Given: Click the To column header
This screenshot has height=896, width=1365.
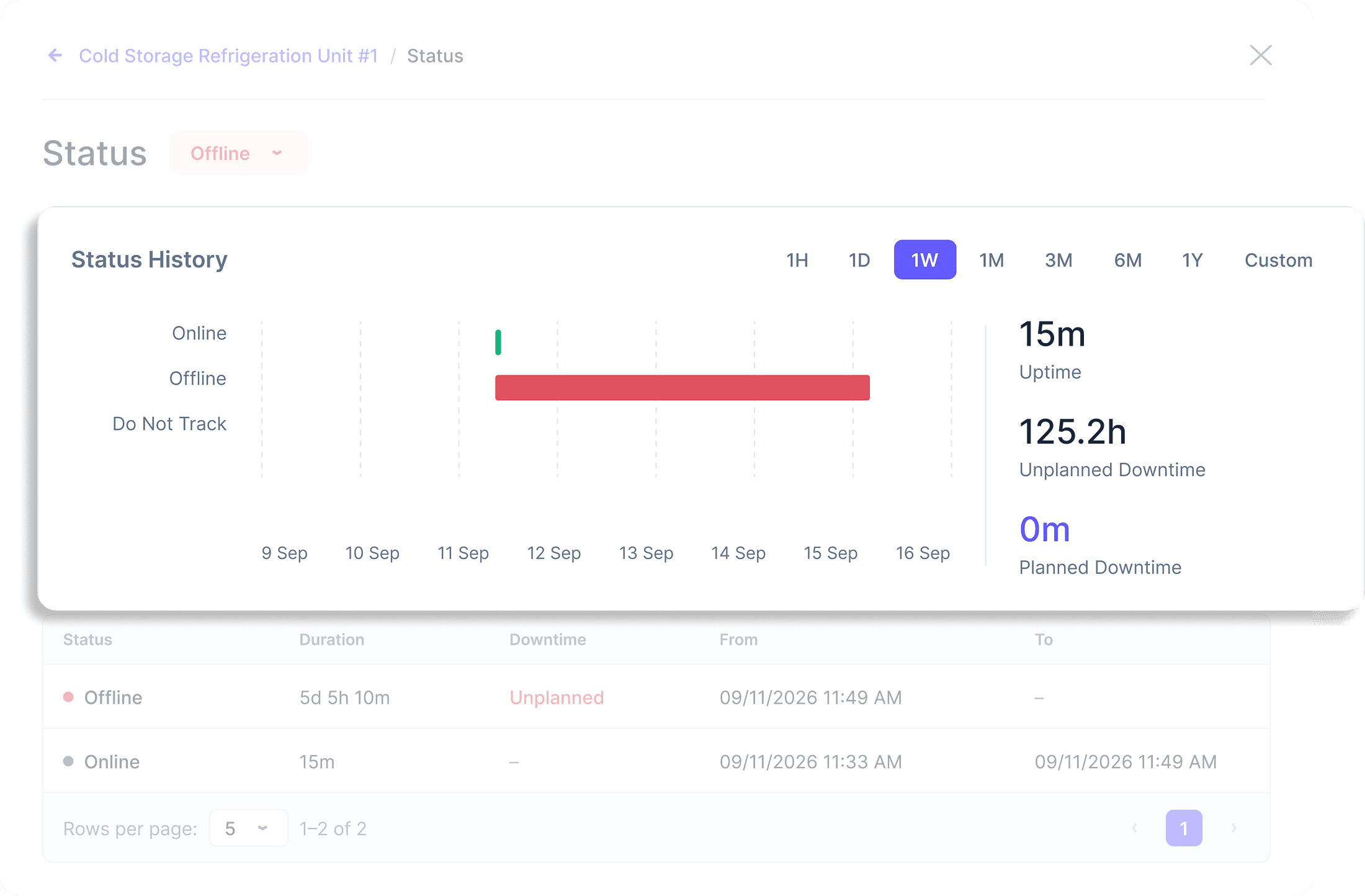Looking at the screenshot, I should [x=1043, y=640].
